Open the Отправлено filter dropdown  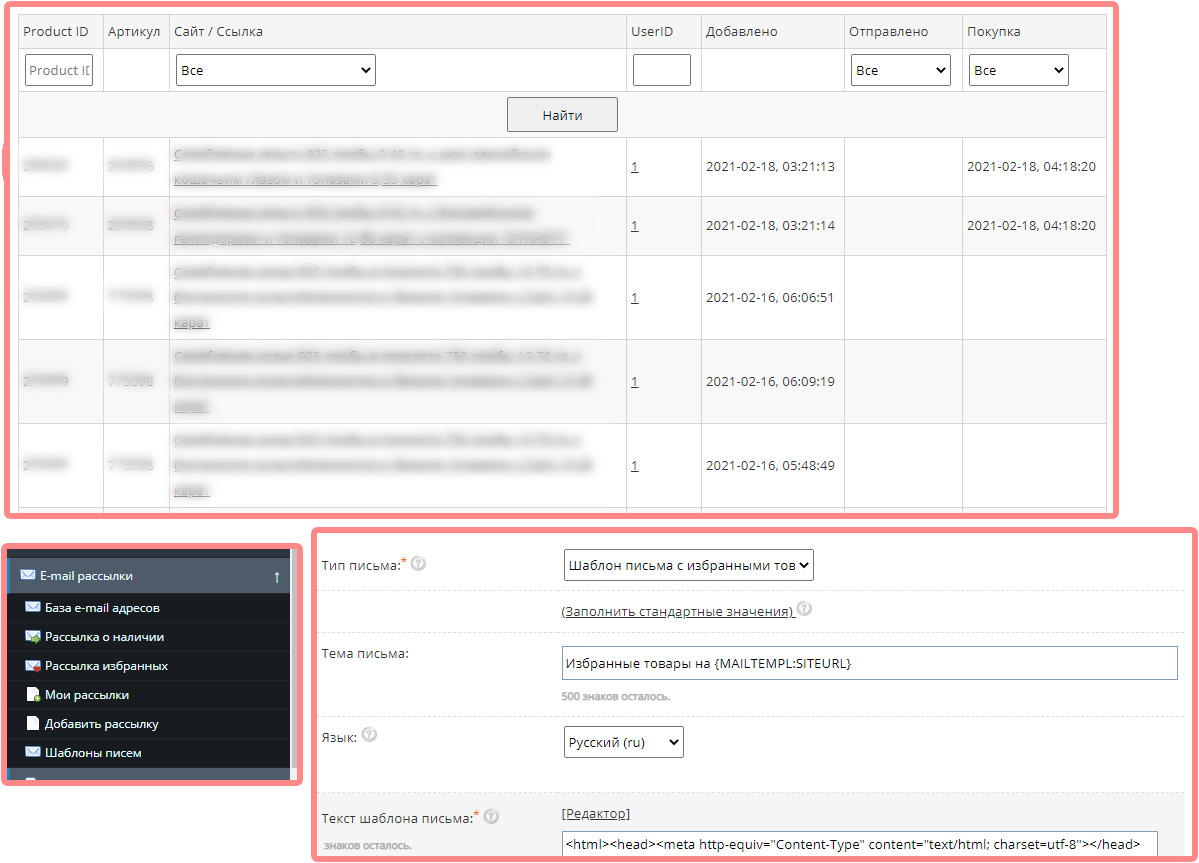[900, 70]
